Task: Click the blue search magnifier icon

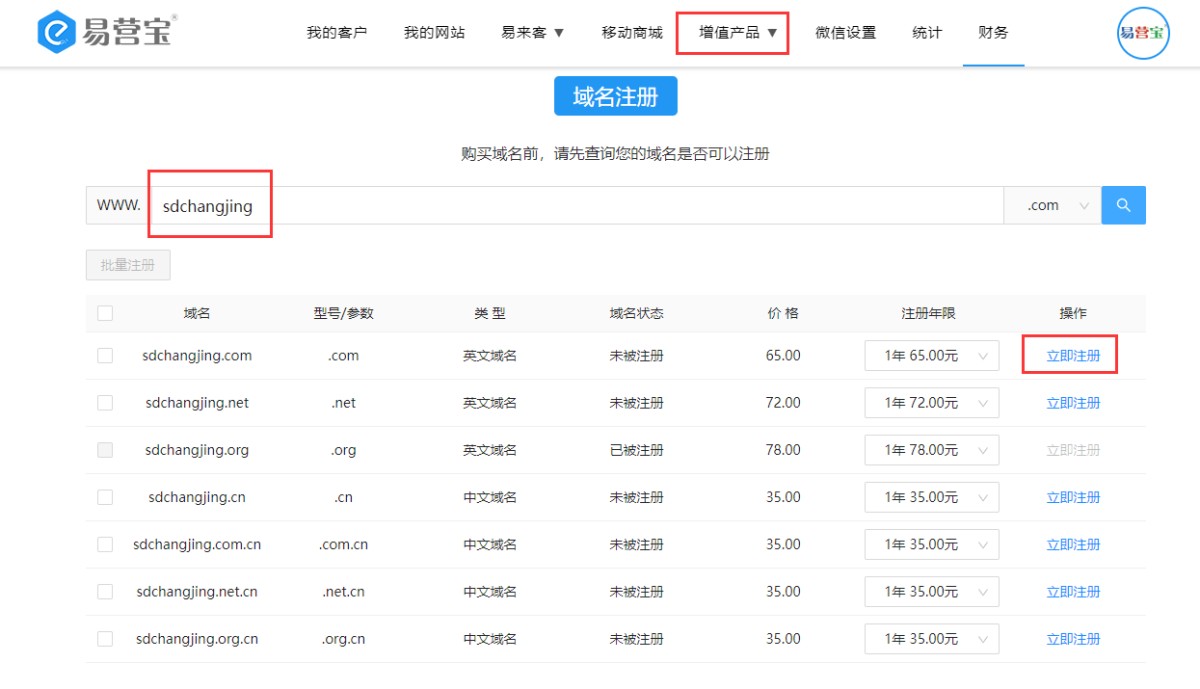Action: [x=1123, y=205]
